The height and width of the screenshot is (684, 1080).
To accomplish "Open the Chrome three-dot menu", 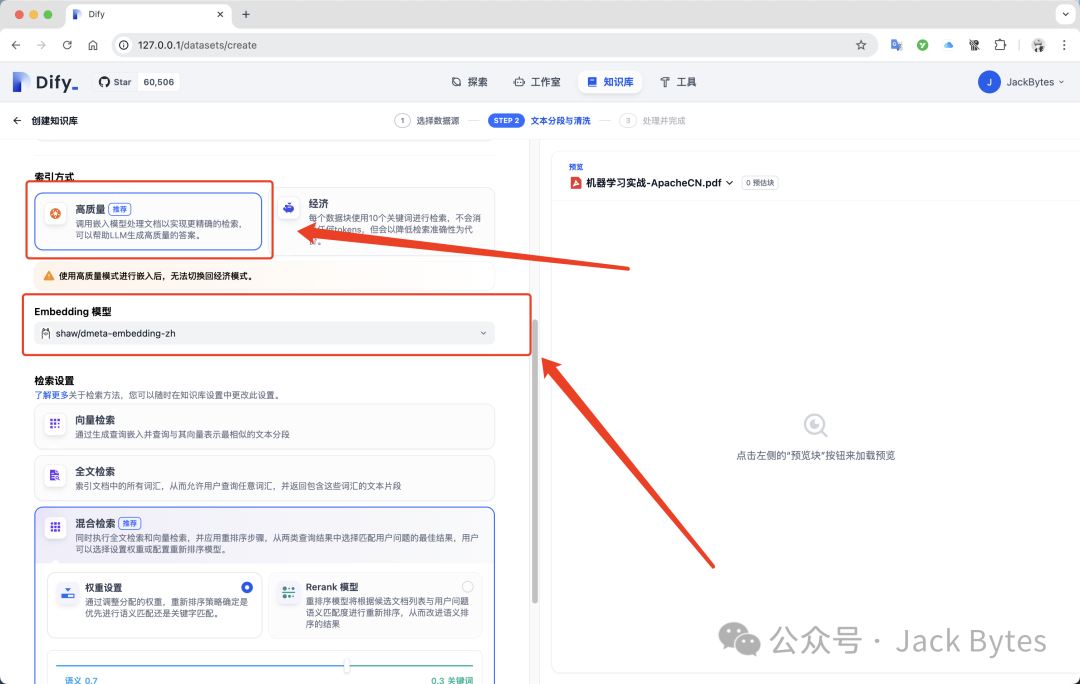I will pyautogui.click(x=1064, y=45).
